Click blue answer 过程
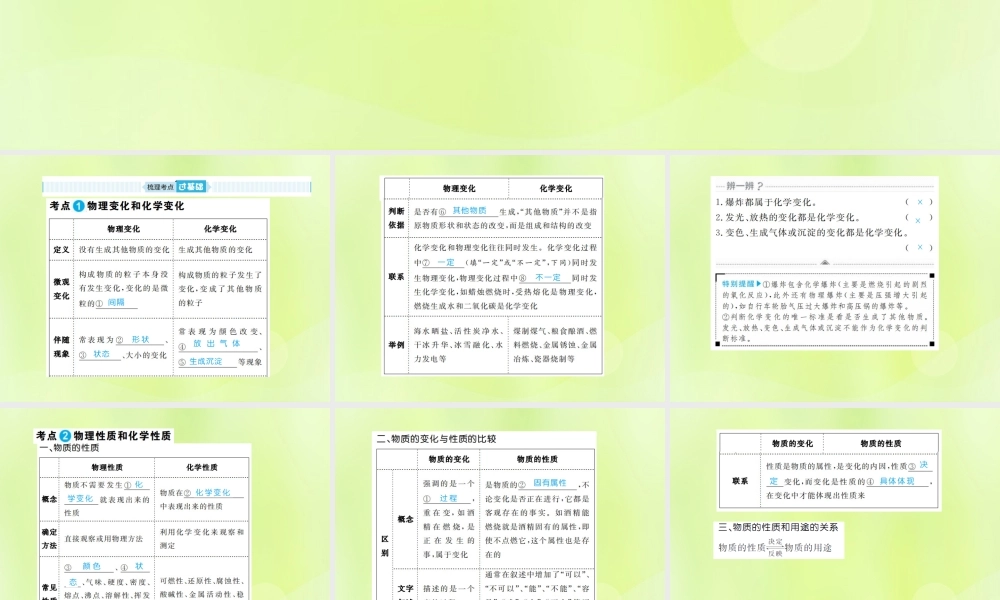1000x600 pixels. coord(448,499)
